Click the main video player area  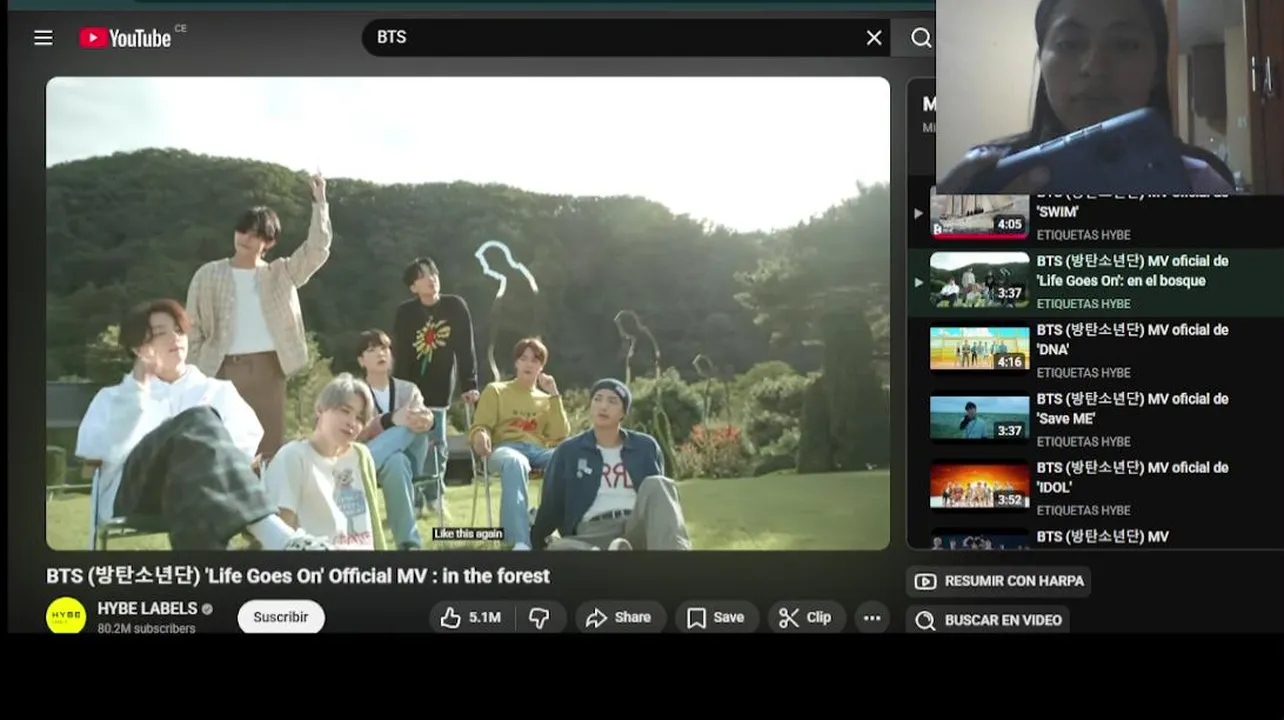point(468,313)
